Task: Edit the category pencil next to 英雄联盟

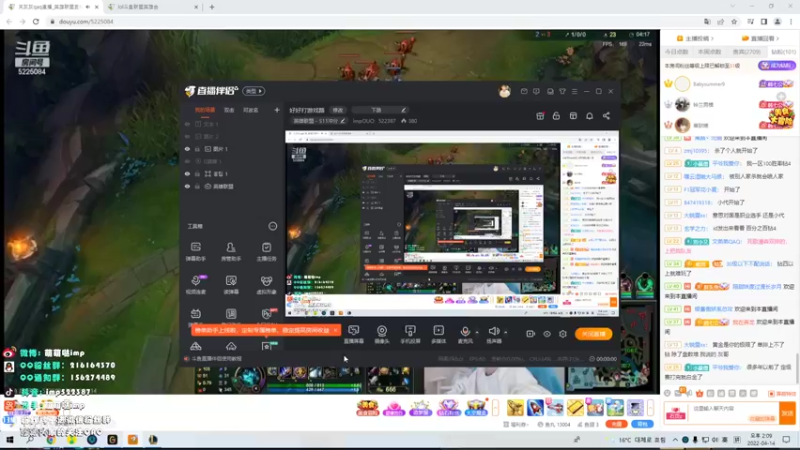Action: 343,121
